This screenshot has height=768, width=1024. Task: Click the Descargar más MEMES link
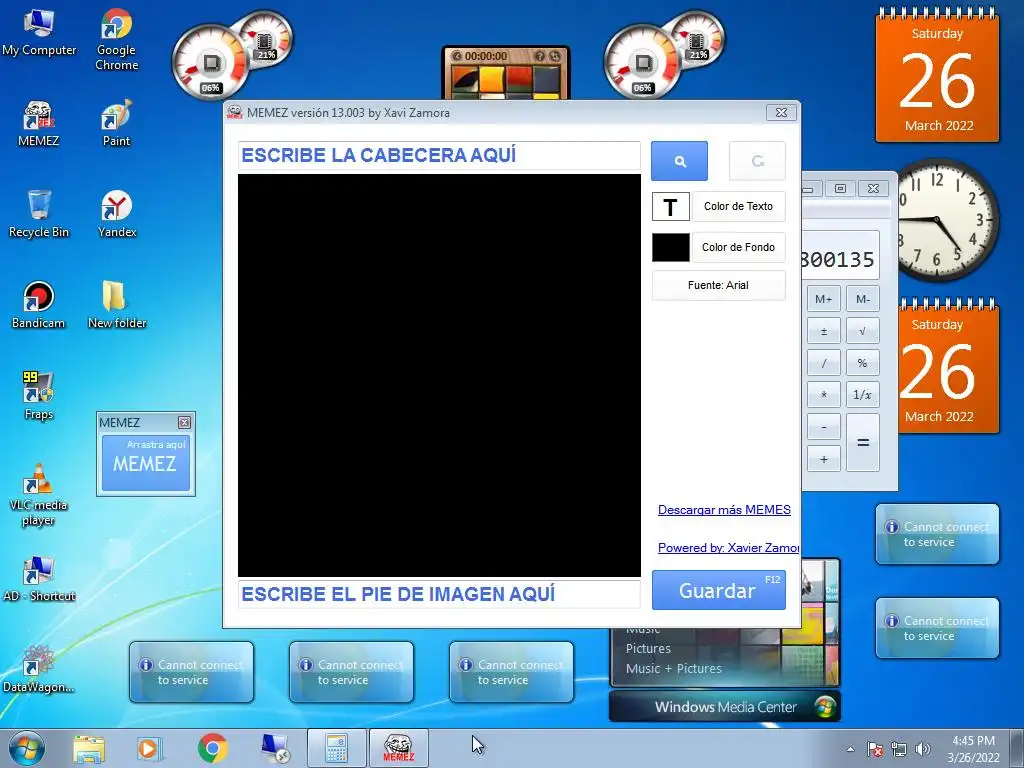(x=724, y=510)
